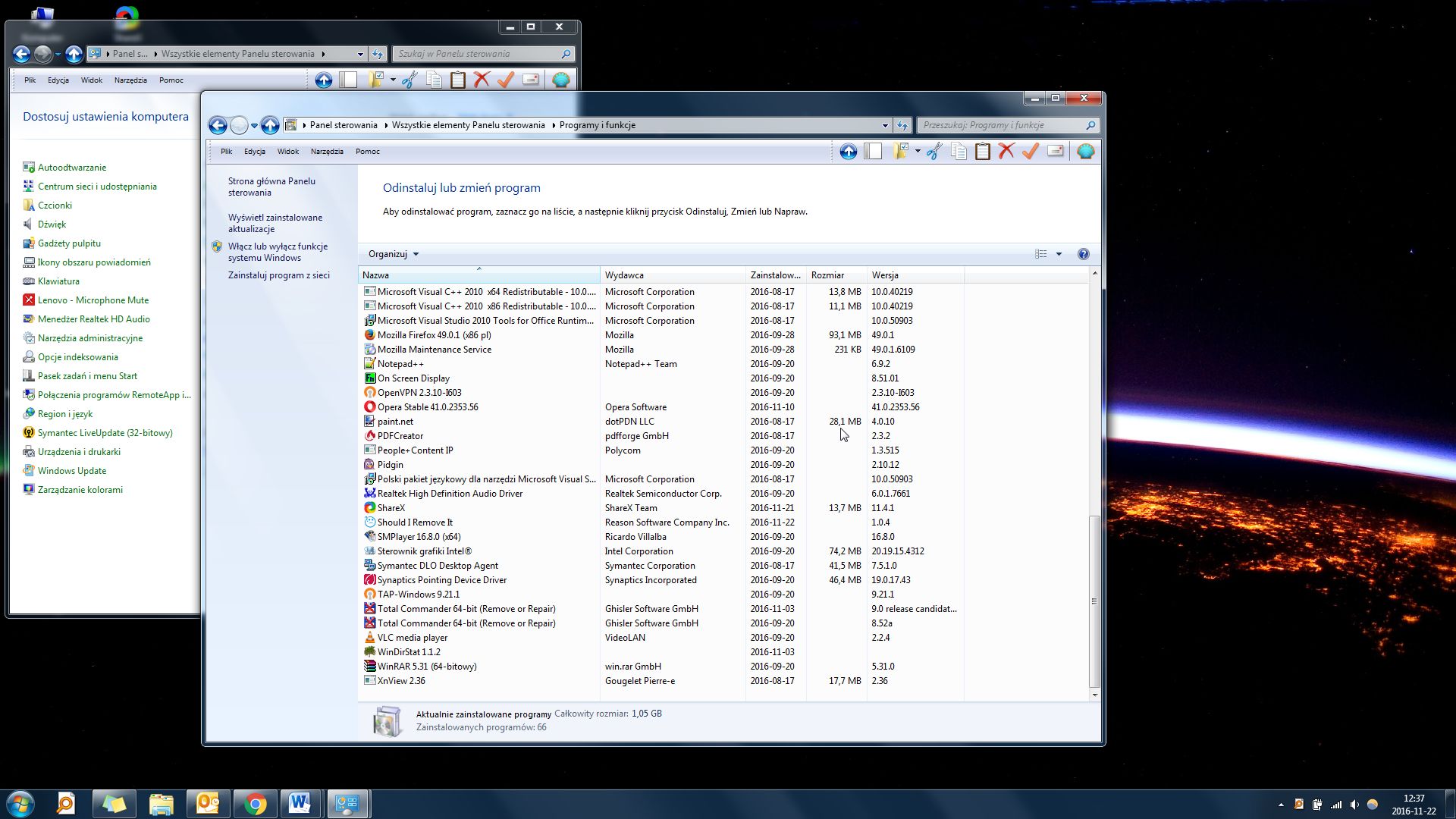Click the Up arrow next to the address bar in front window
This screenshot has height=819, width=1456.
pos(270,126)
